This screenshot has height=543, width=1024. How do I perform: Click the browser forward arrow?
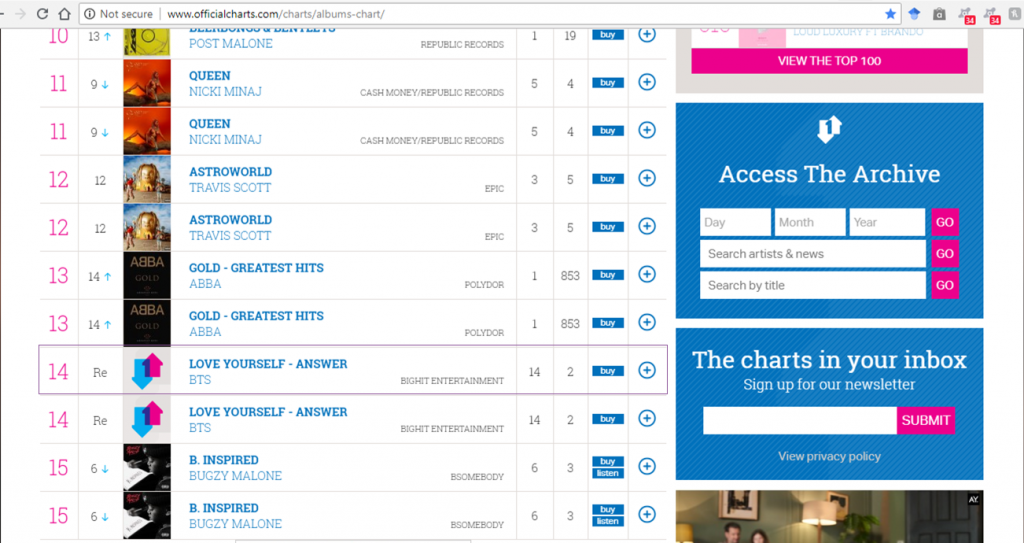(x=20, y=14)
